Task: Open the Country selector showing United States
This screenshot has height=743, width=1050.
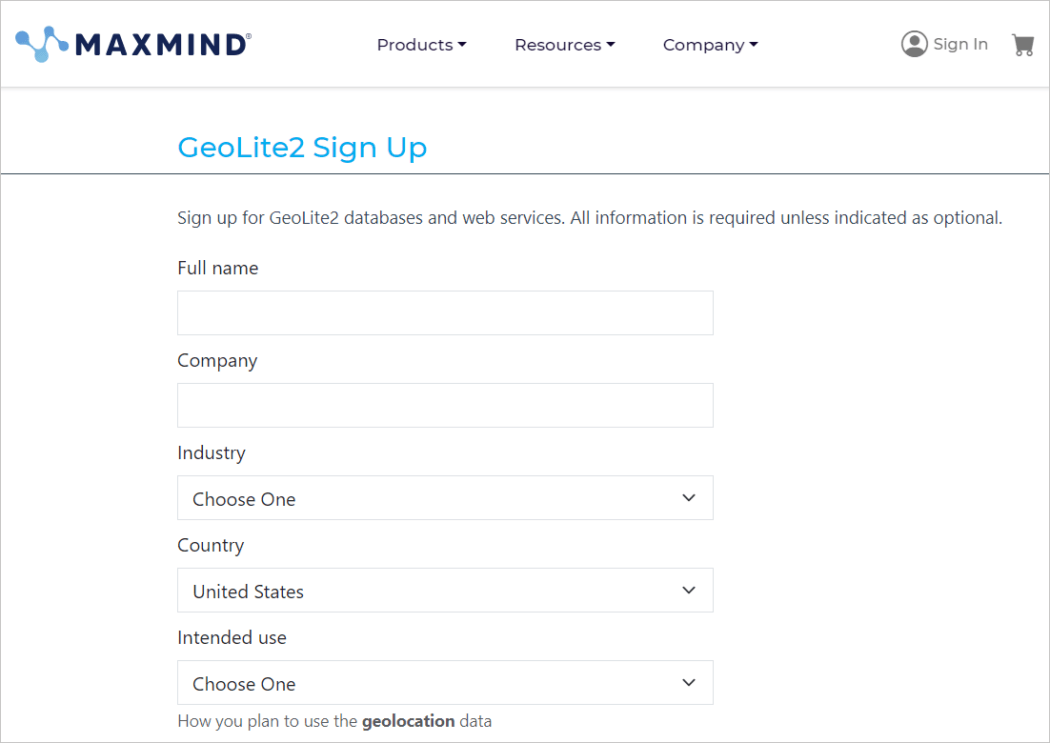Action: [x=445, y=590]
